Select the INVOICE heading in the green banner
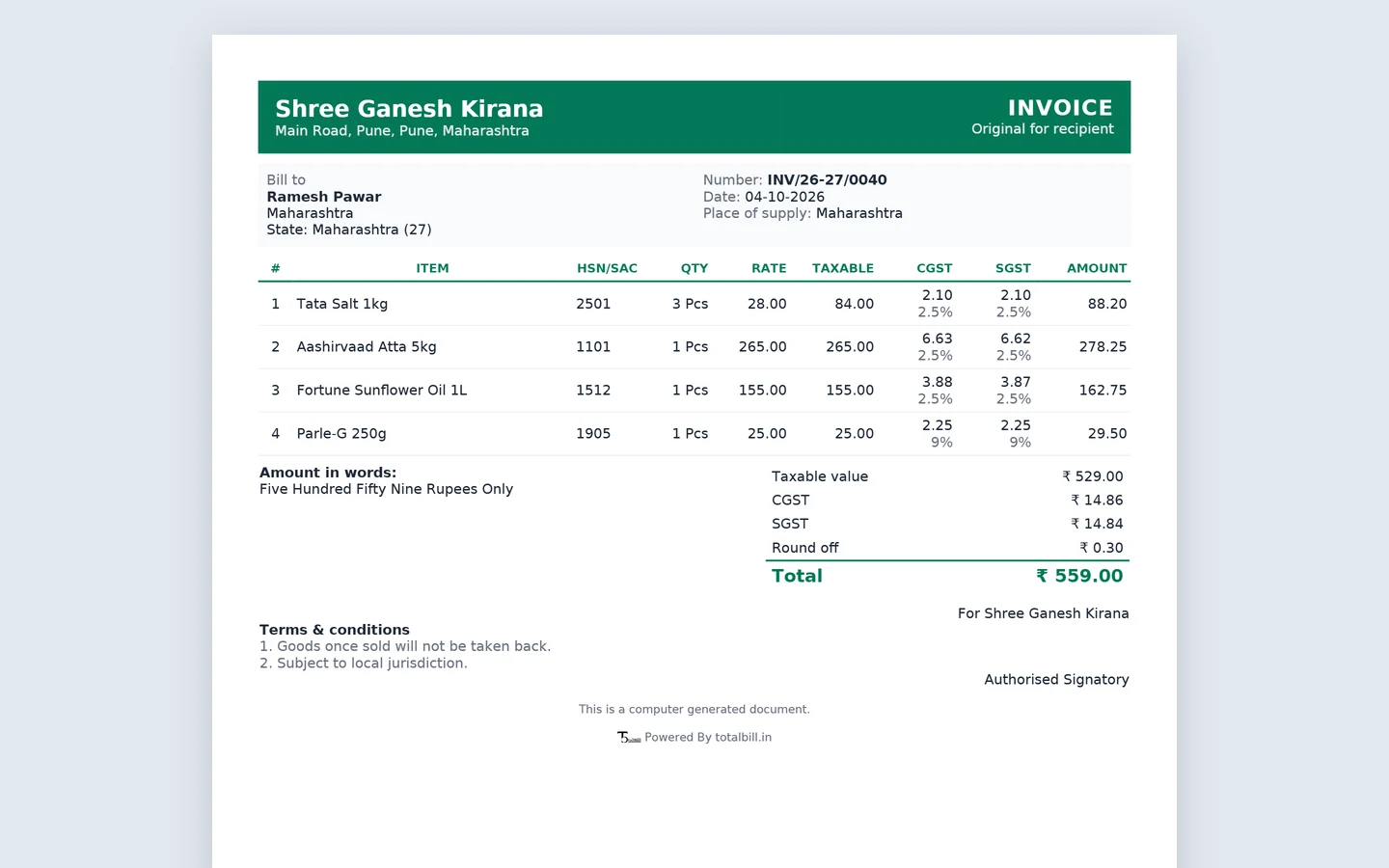Screen dimensions: 1389x868 (1060, 108)
